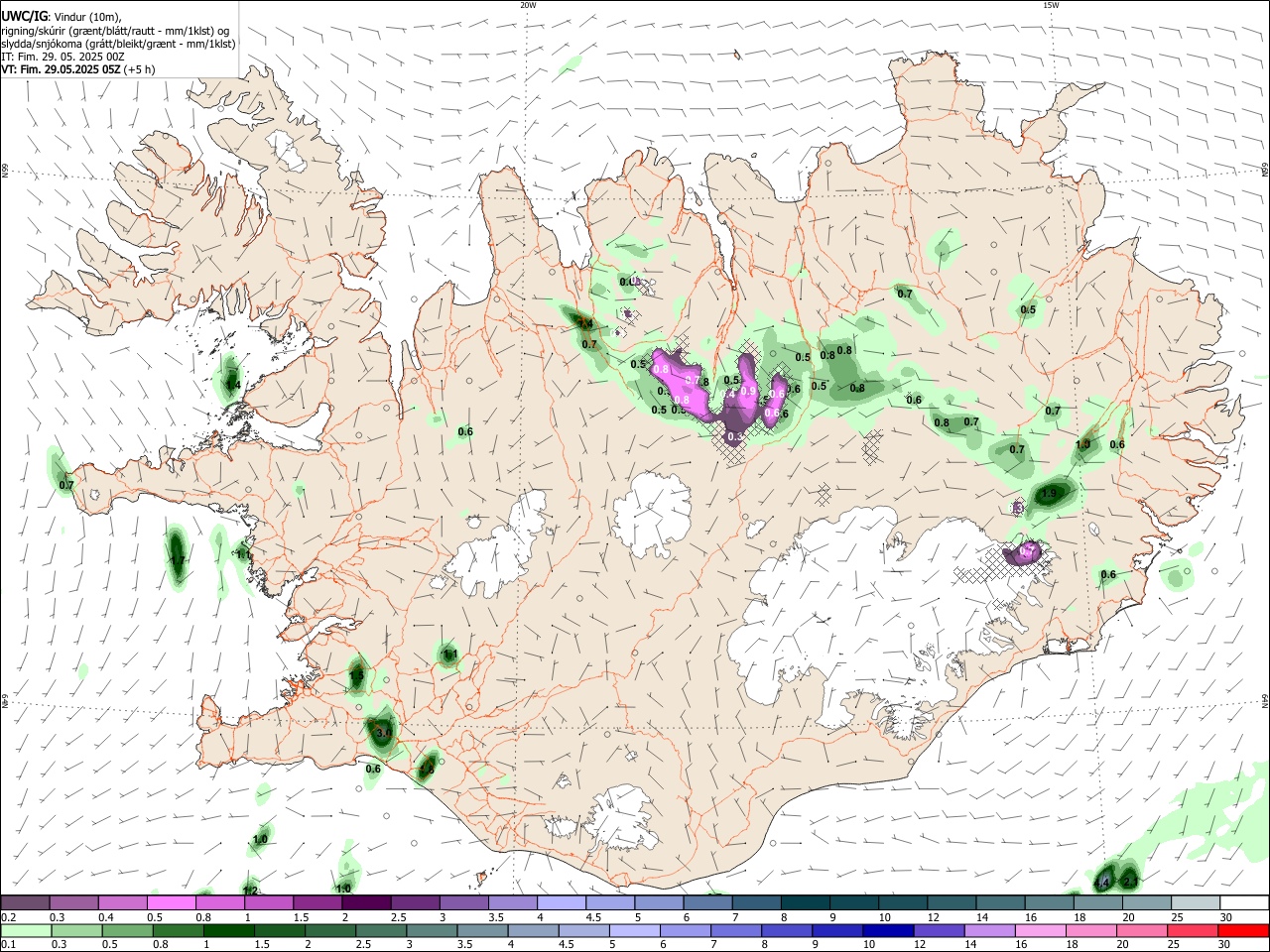Click the darkest navy swatch labeled 10, lower row
This screenshot has height=952, width=1270.
[x=886, y=930]
